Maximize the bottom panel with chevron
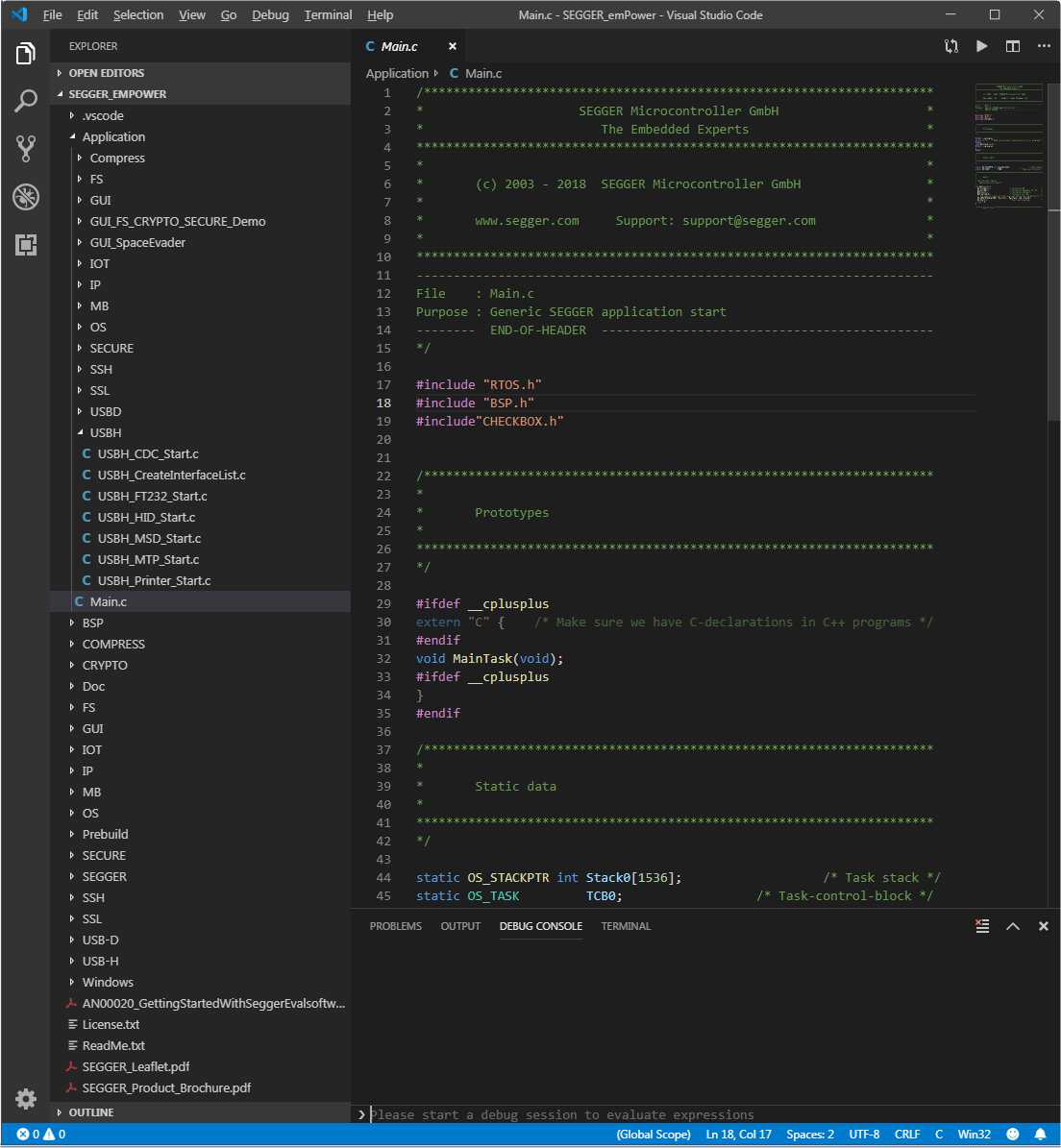Screen dimensions: 1061x1148 (x=1013, y=926)
